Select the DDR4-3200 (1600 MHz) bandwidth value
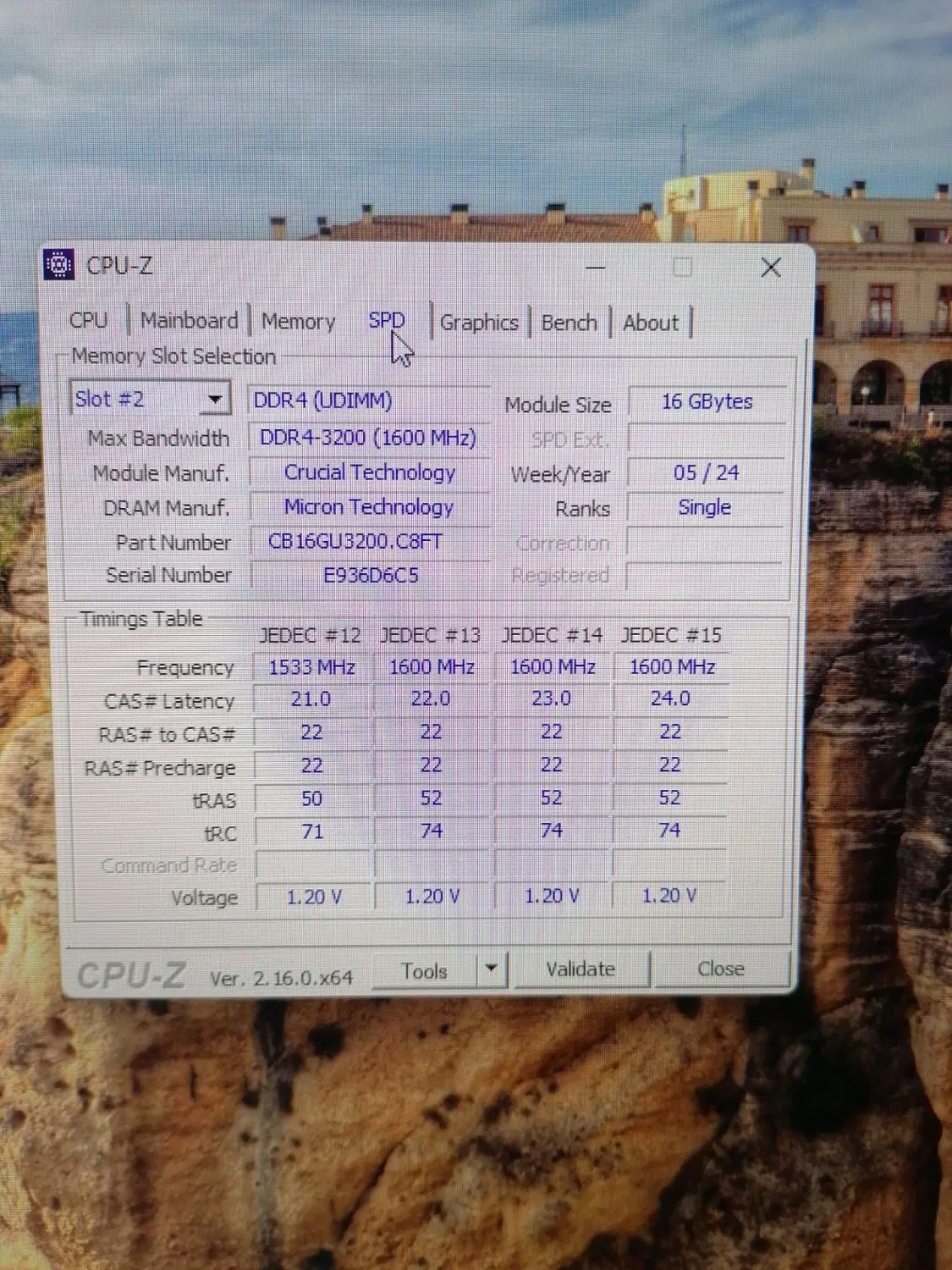The height and width of the screenshot is (1270, 952). pos(369,438)
